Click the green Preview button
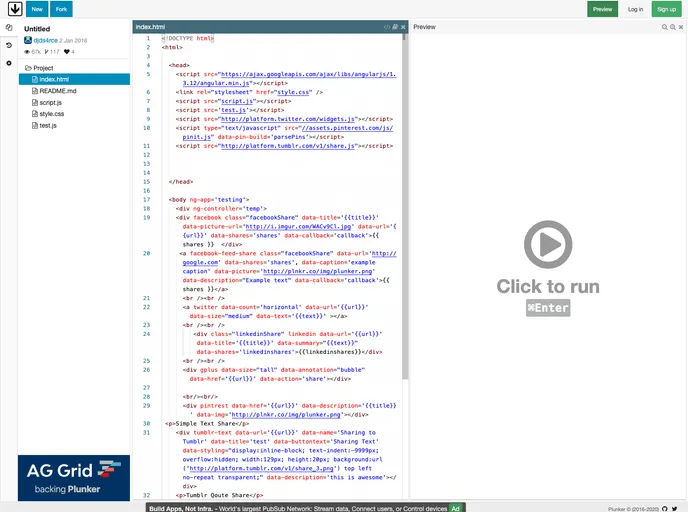The image size is (688, 512). [x=602, y=9]
